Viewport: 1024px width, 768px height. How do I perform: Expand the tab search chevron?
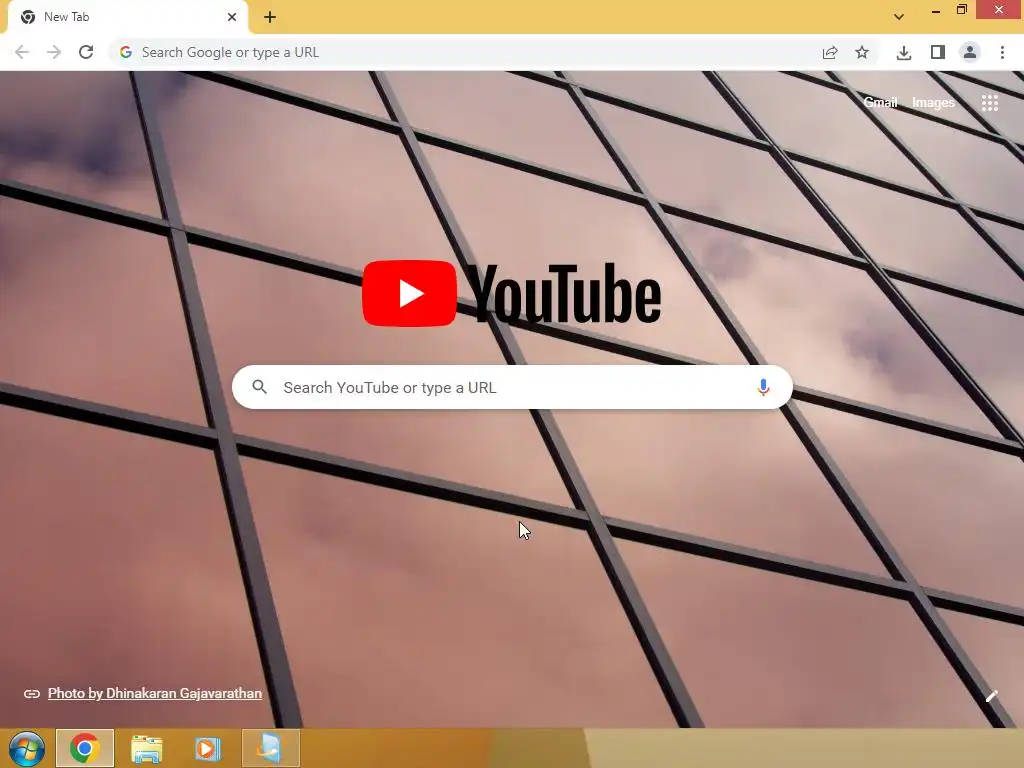point(899,17)
